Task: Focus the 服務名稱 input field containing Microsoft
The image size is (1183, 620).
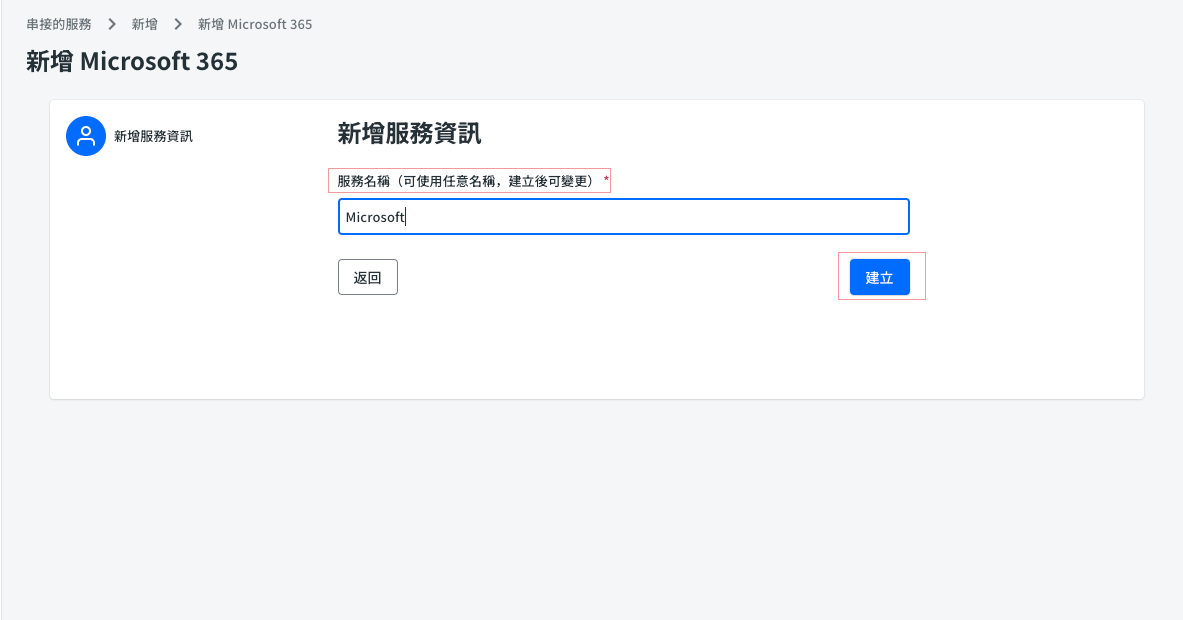Action: click(623, 216)
